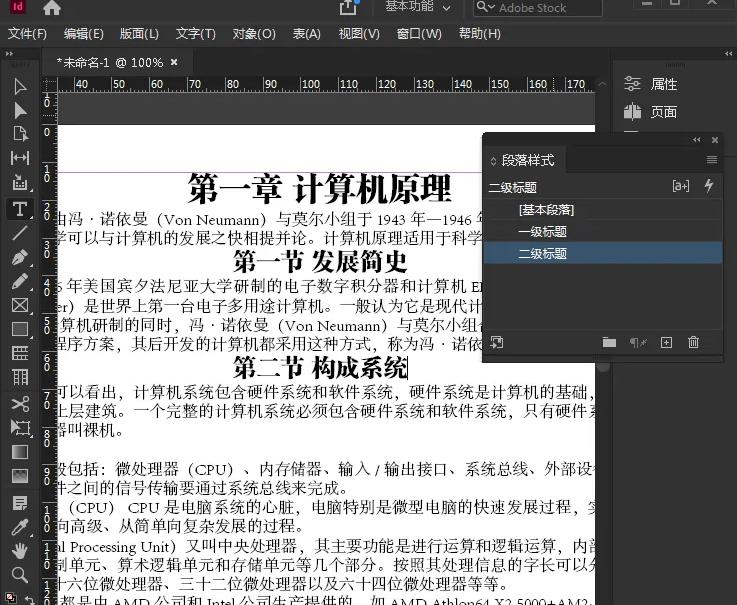Pick the Scissors tool
737x605 pixels.
pos(19,403)
